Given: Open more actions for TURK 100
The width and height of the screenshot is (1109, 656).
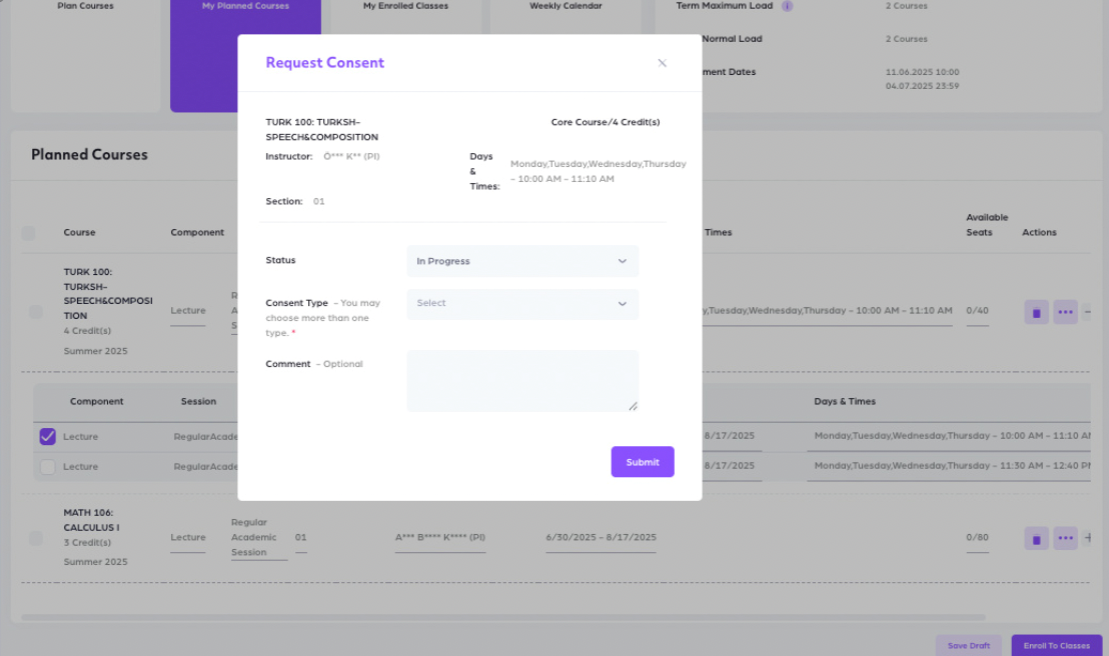Looking at the screenshot, I should tap(1065, 312).
